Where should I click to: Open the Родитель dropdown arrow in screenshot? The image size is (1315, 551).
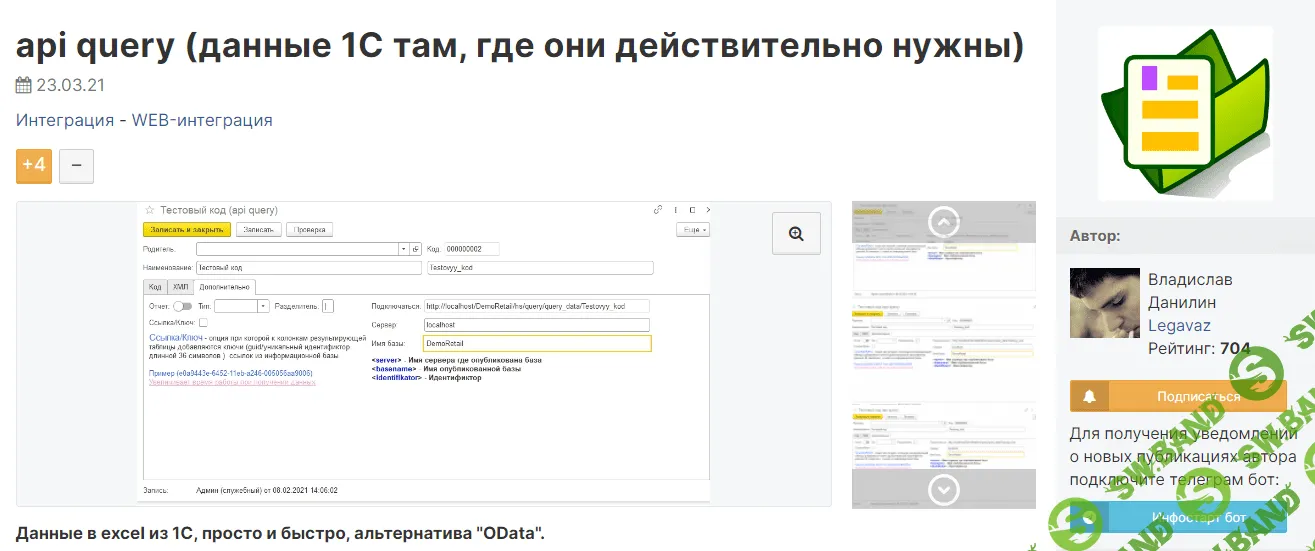point(404,249)
